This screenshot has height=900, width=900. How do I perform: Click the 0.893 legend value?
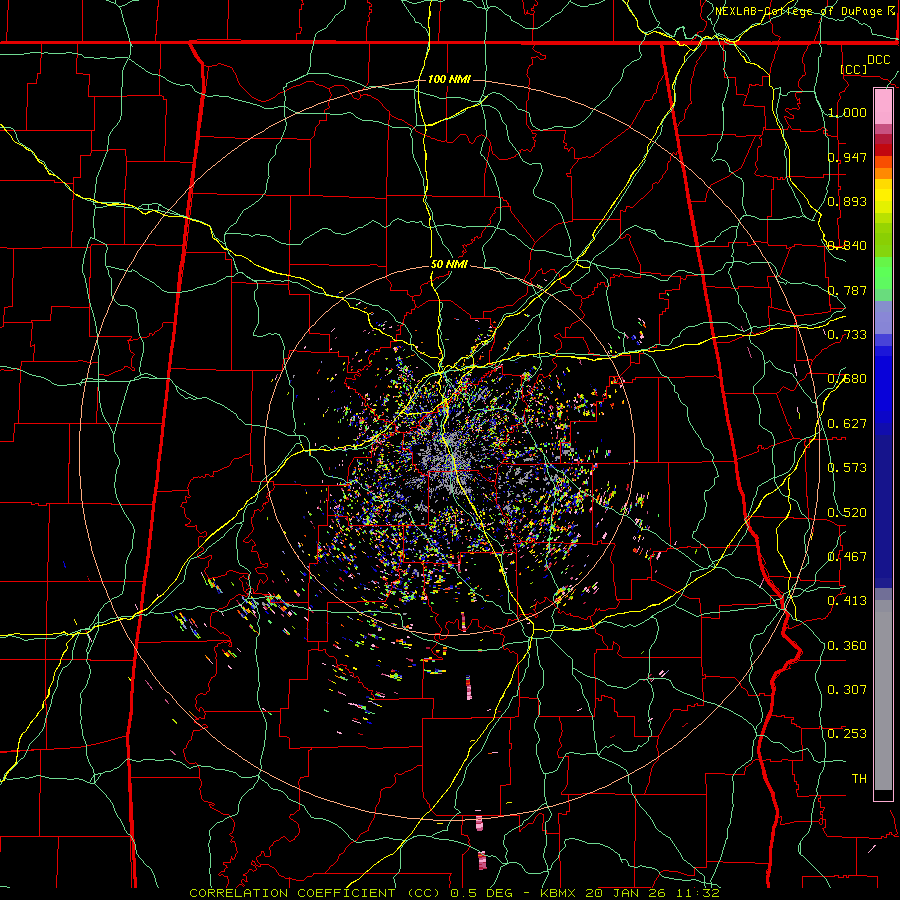[x=847, y=201]
